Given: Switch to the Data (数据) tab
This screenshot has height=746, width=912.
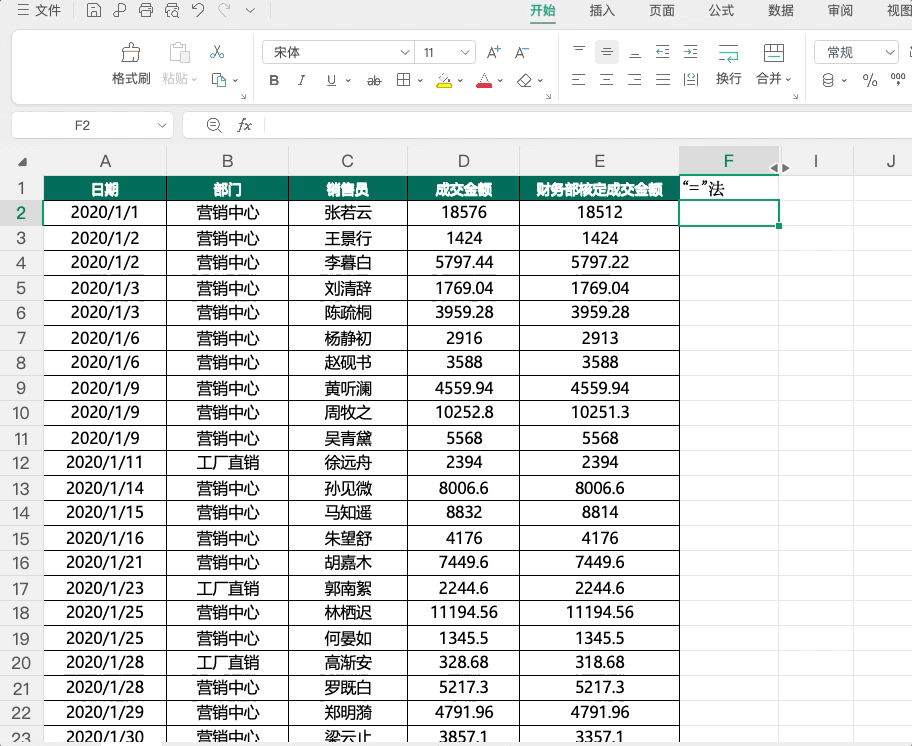Looking at the screenshot, I should pyautogui.click(x=781, y=10).
